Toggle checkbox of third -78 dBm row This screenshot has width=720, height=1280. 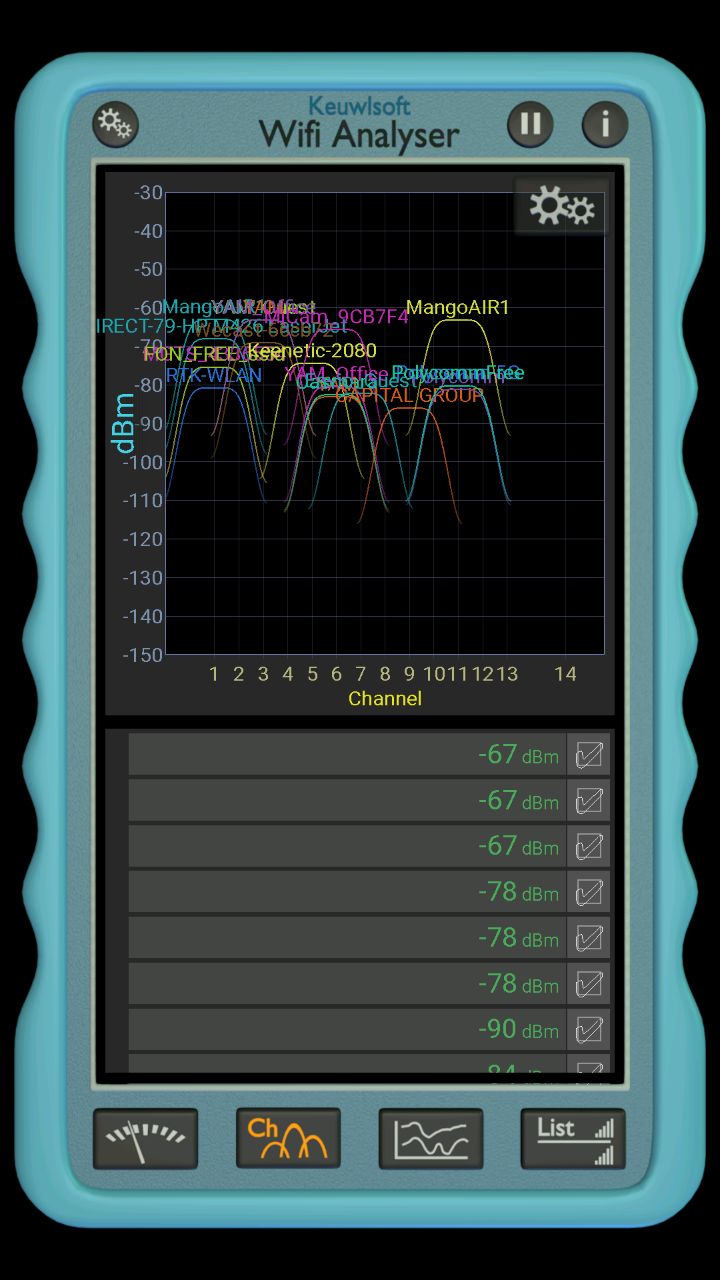[589, 984]
